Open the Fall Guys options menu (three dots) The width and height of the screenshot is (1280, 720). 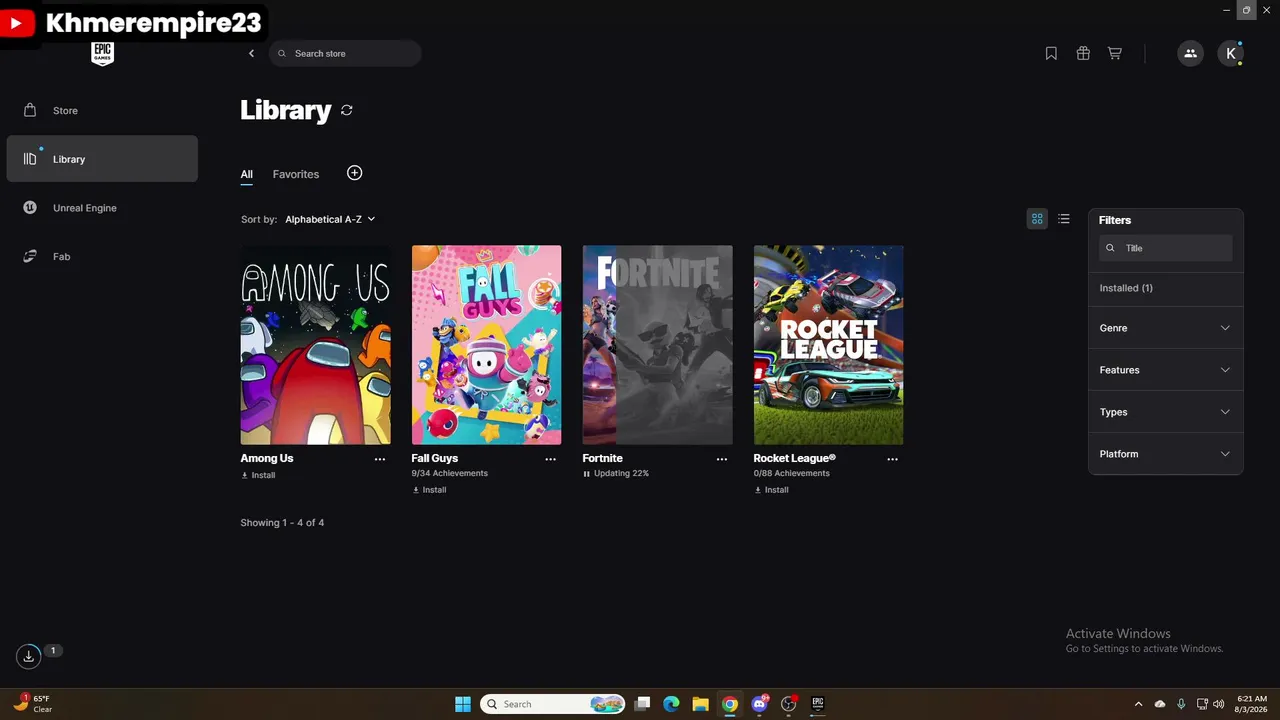pos(551,459)
